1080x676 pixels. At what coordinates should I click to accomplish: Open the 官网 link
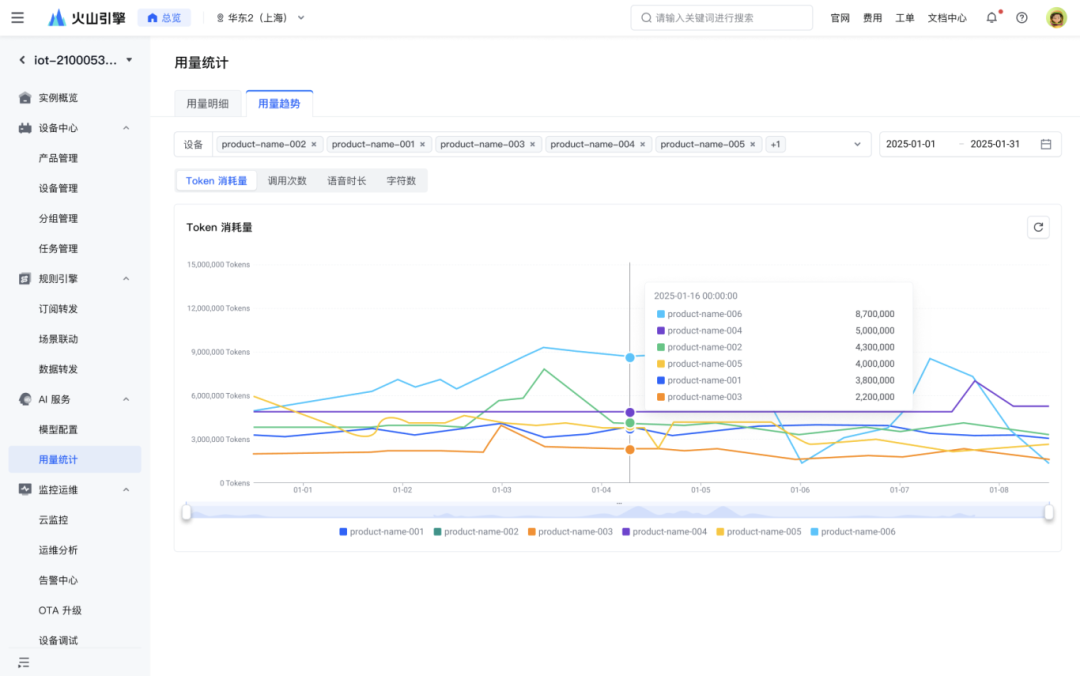[x=840, y=18]
